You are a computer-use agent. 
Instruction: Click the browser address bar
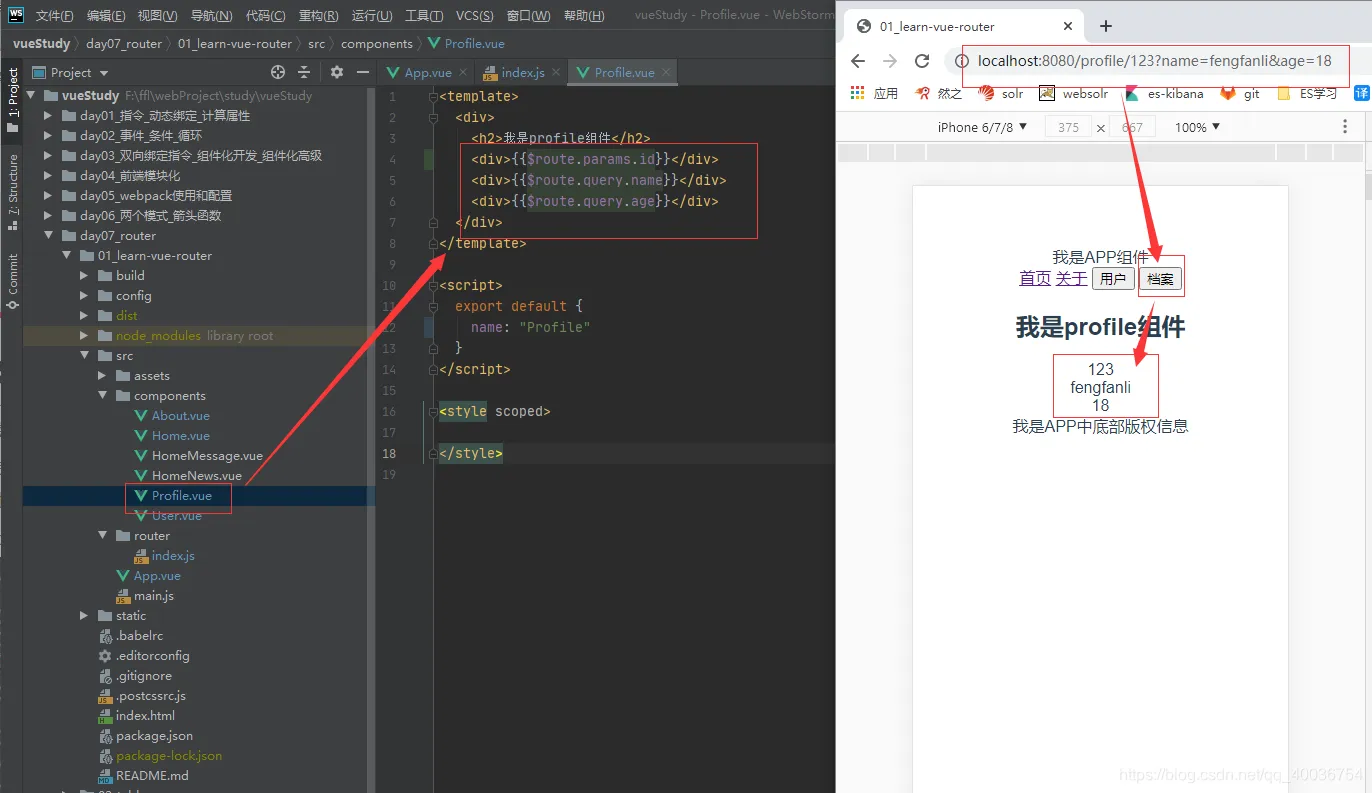tap(1154, 61)
